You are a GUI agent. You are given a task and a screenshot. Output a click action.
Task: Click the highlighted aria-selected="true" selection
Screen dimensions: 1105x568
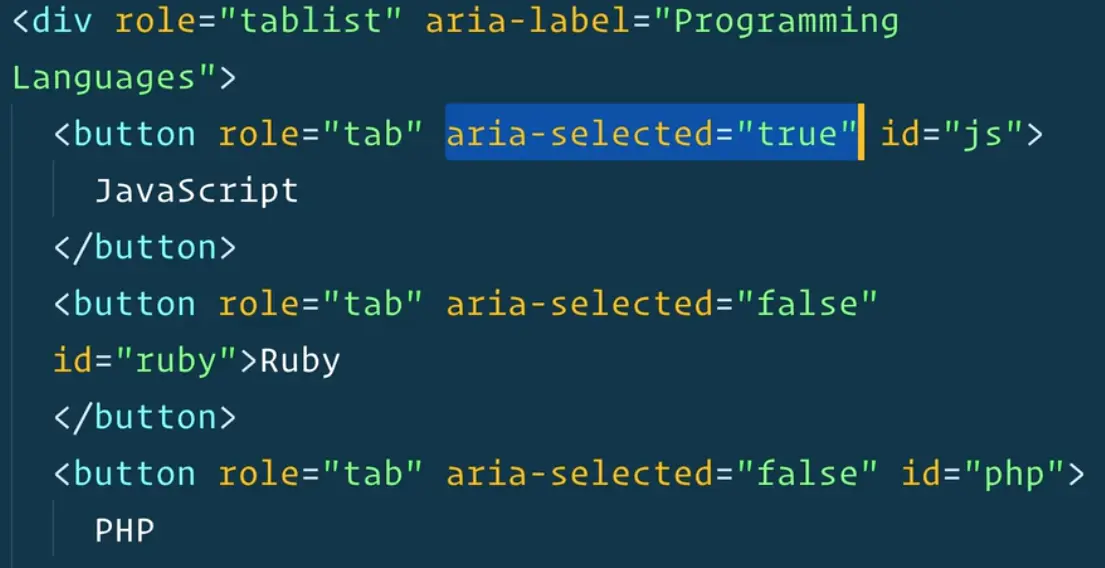point(652,134)
